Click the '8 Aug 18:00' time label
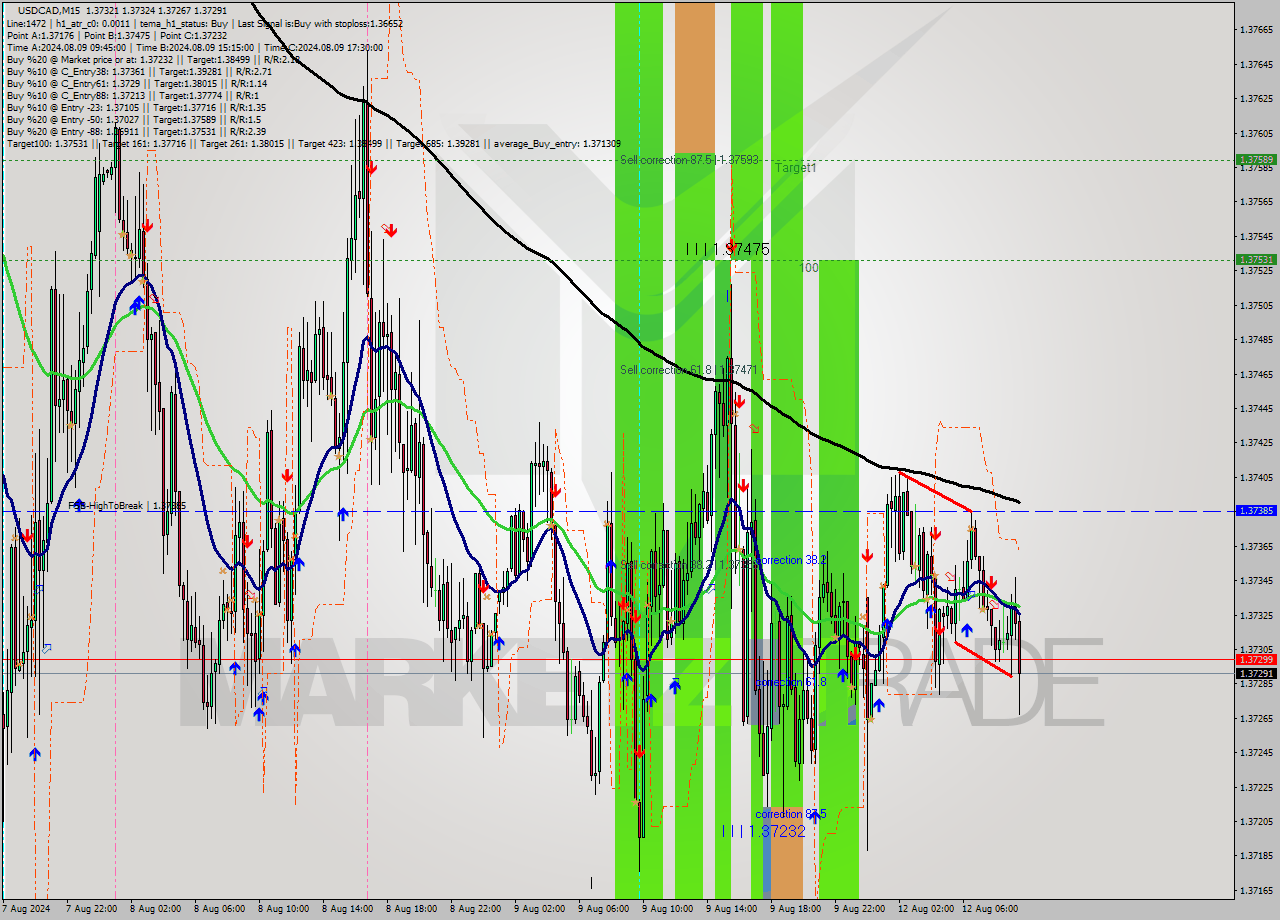1280x920 pixels. point(413,908)
